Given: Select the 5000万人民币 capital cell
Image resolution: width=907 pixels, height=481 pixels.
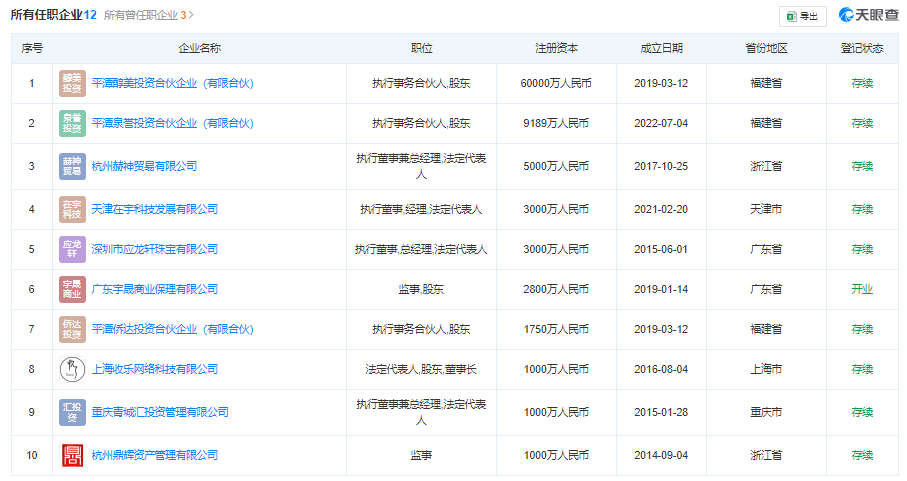Looking at the screenshot, I should point(556,166).
